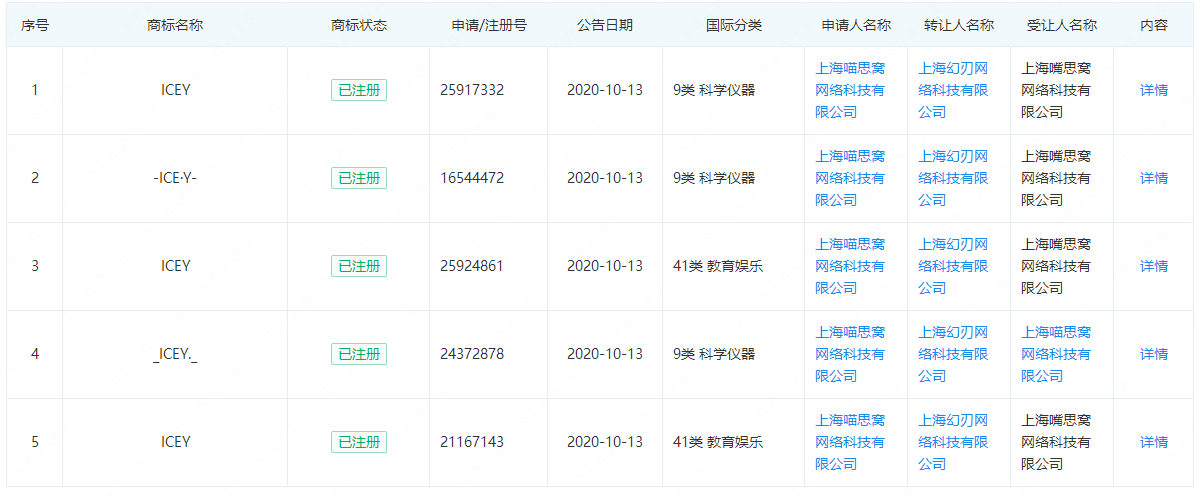Click transferor company link in row 5
Viewport: 1197px width, 497px height.
(x=953, y=442)
